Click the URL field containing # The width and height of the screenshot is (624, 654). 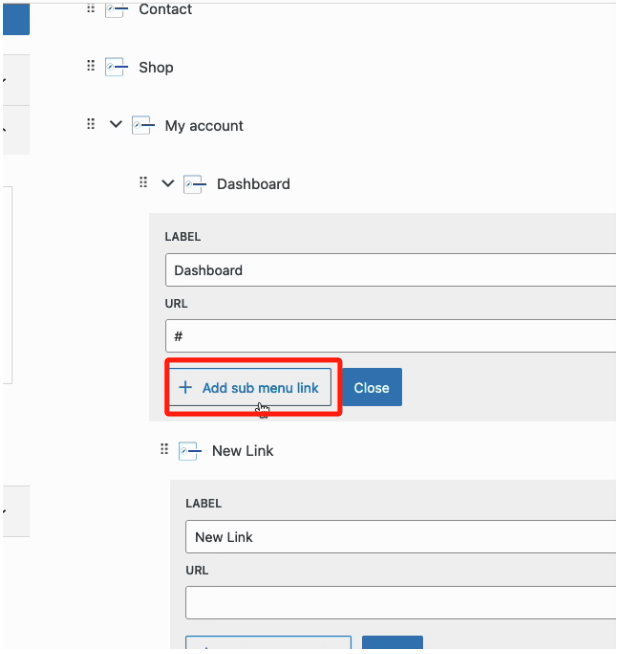click(x=390, y=336)
